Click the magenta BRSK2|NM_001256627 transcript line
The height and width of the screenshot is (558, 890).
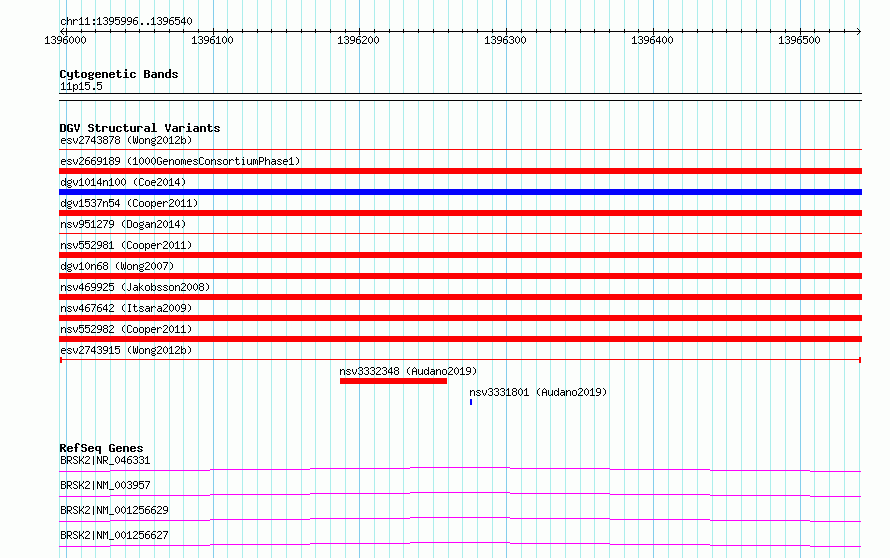click(460, 544)
